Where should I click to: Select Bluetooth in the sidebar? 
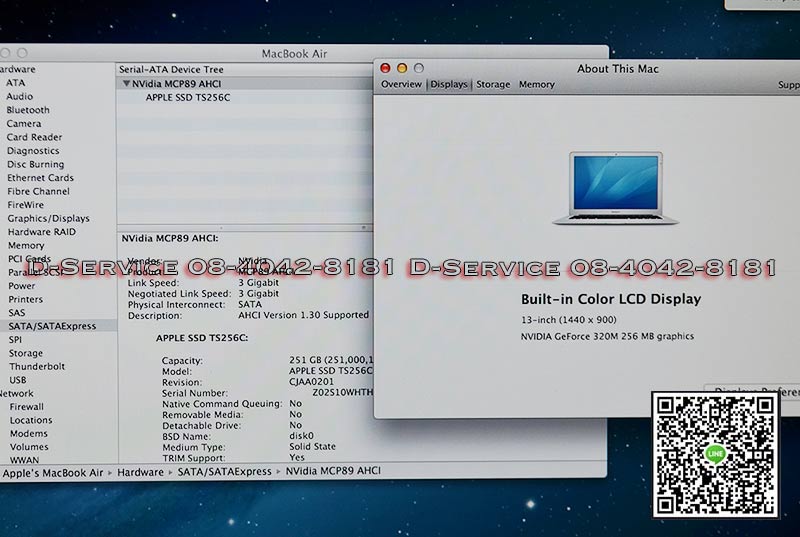(x=28, y=110)
